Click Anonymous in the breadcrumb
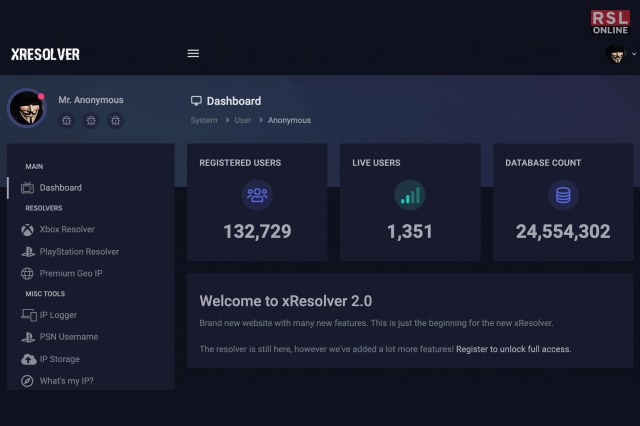 tap(289, 120)
